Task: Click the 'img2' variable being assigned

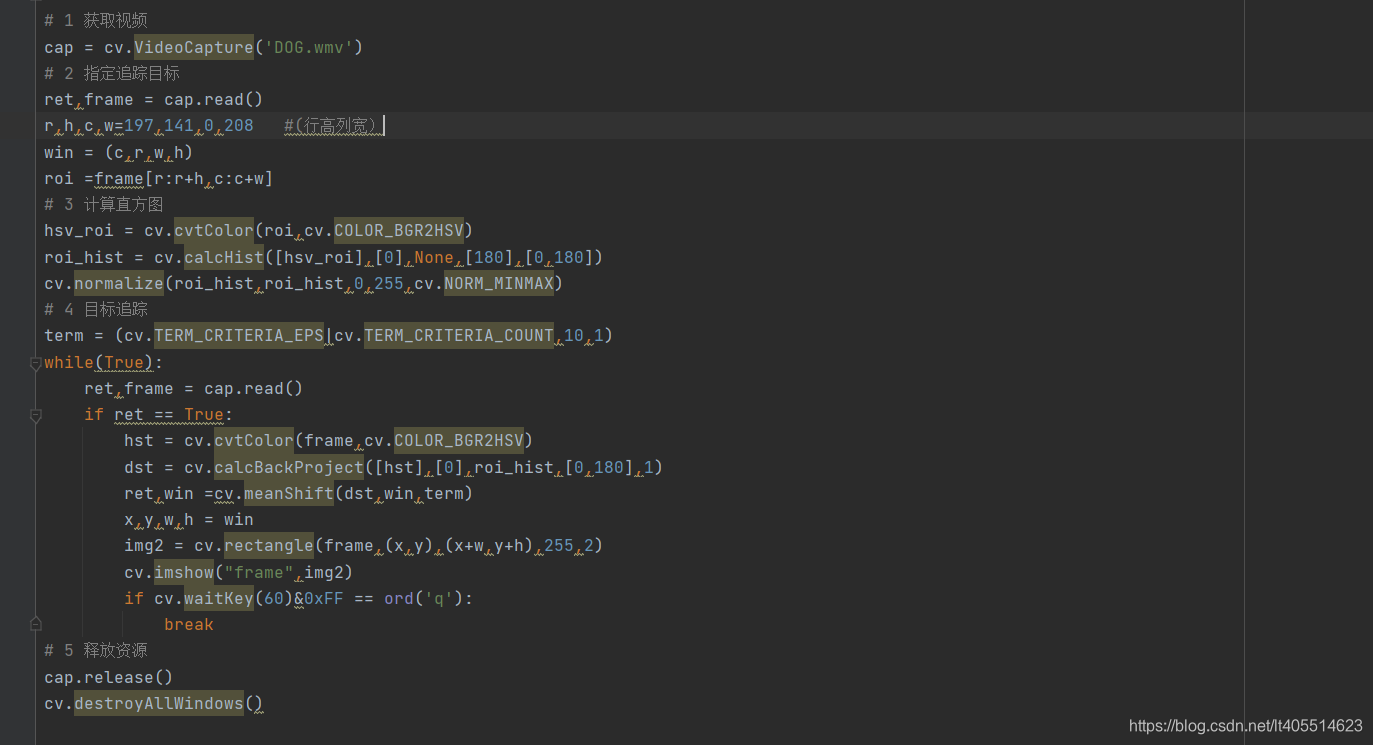Action: (x=144, y=545)
